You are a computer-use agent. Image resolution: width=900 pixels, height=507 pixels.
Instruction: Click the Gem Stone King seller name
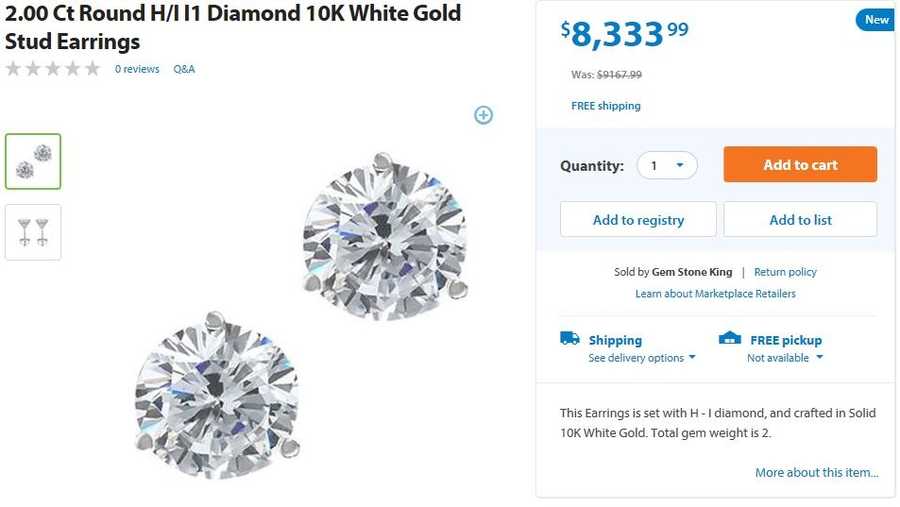point(692,272)
